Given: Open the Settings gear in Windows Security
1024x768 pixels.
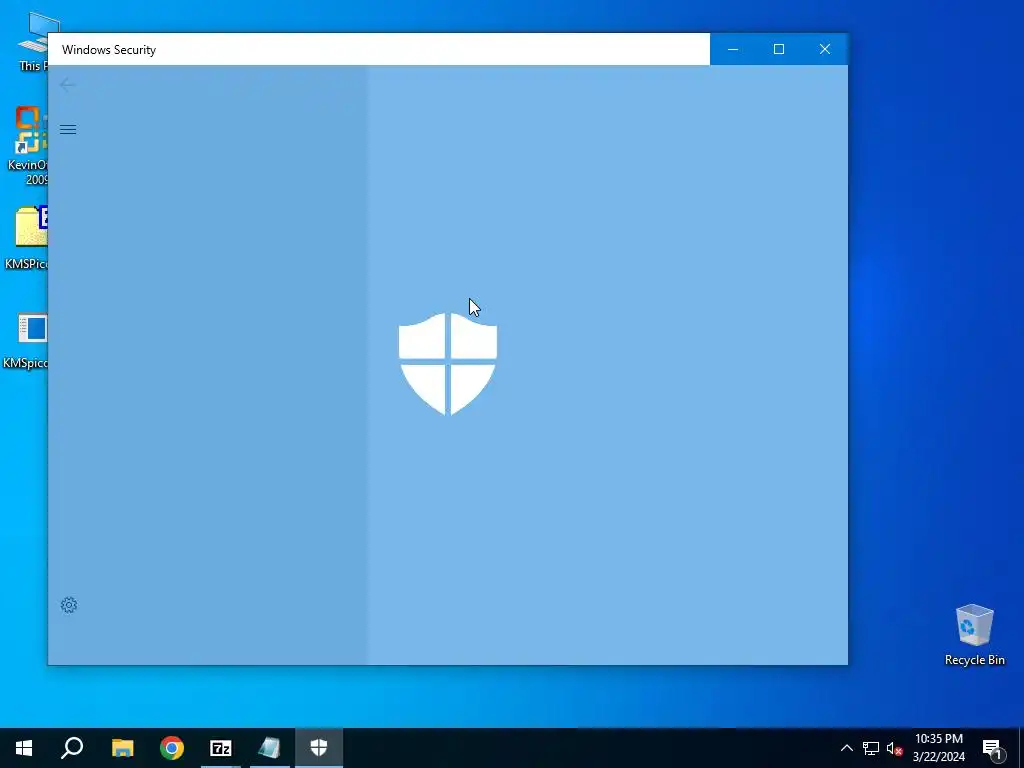Looking at the screenshot, I should point(69,605).
